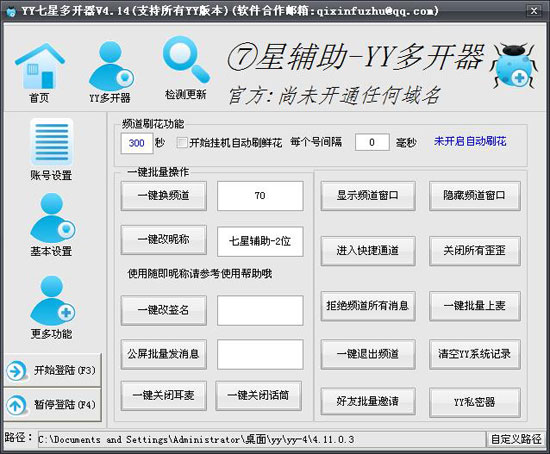Image resolution: width=550 pixels, height=454 pixels.
Task: Click 关闭所有歪歪 button
Action: click(475, 251)
